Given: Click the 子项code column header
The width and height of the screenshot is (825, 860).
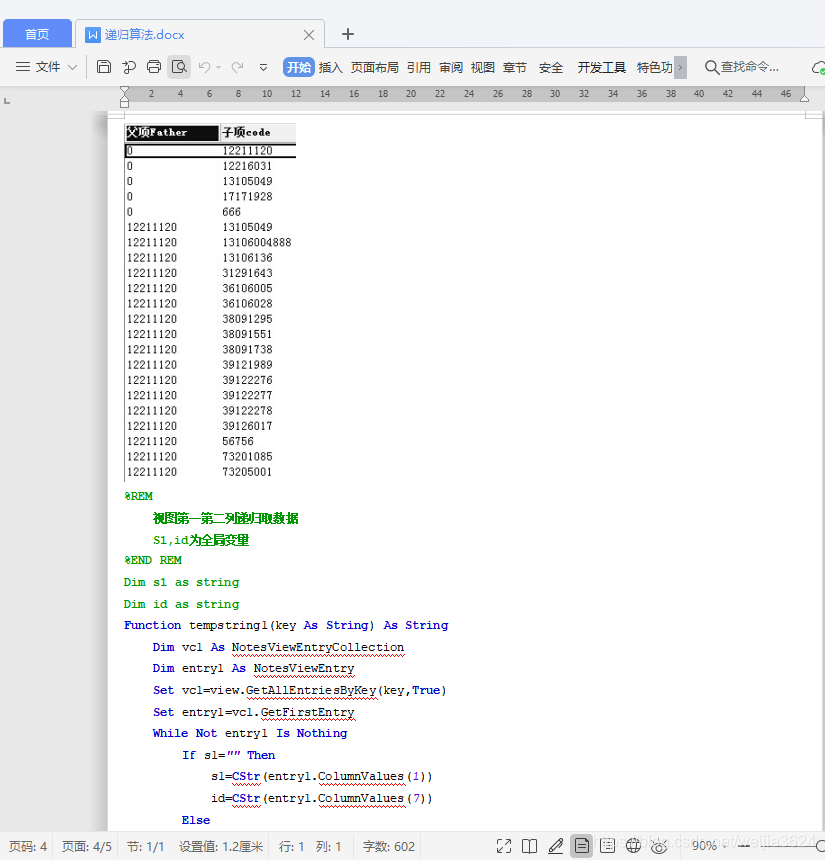Looking at the screenshot, I should (258, 132).
